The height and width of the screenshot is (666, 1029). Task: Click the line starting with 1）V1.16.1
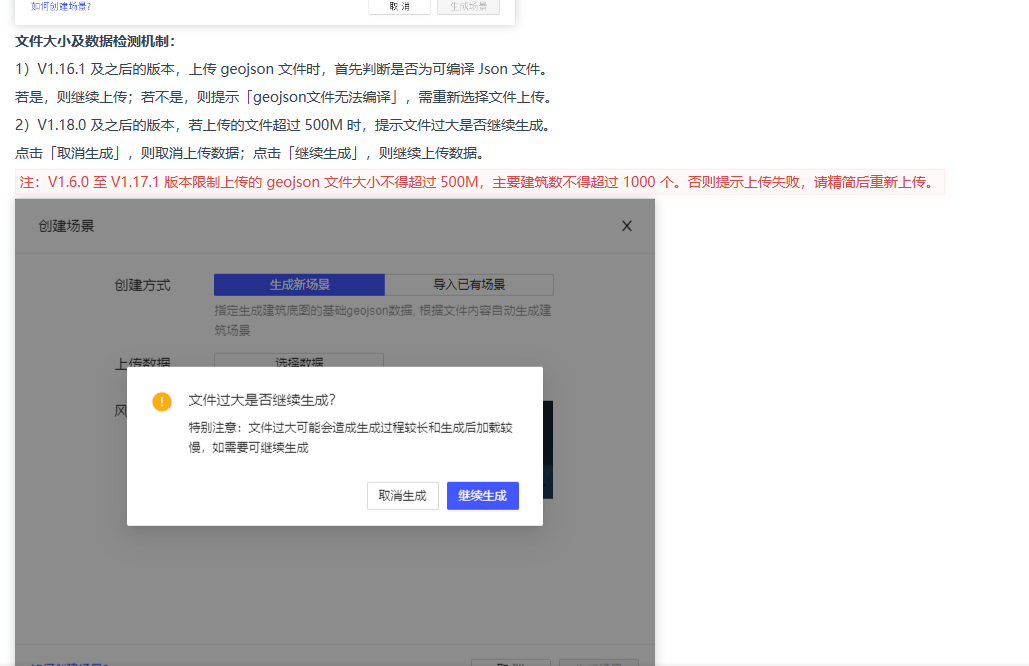coord(282,69)
